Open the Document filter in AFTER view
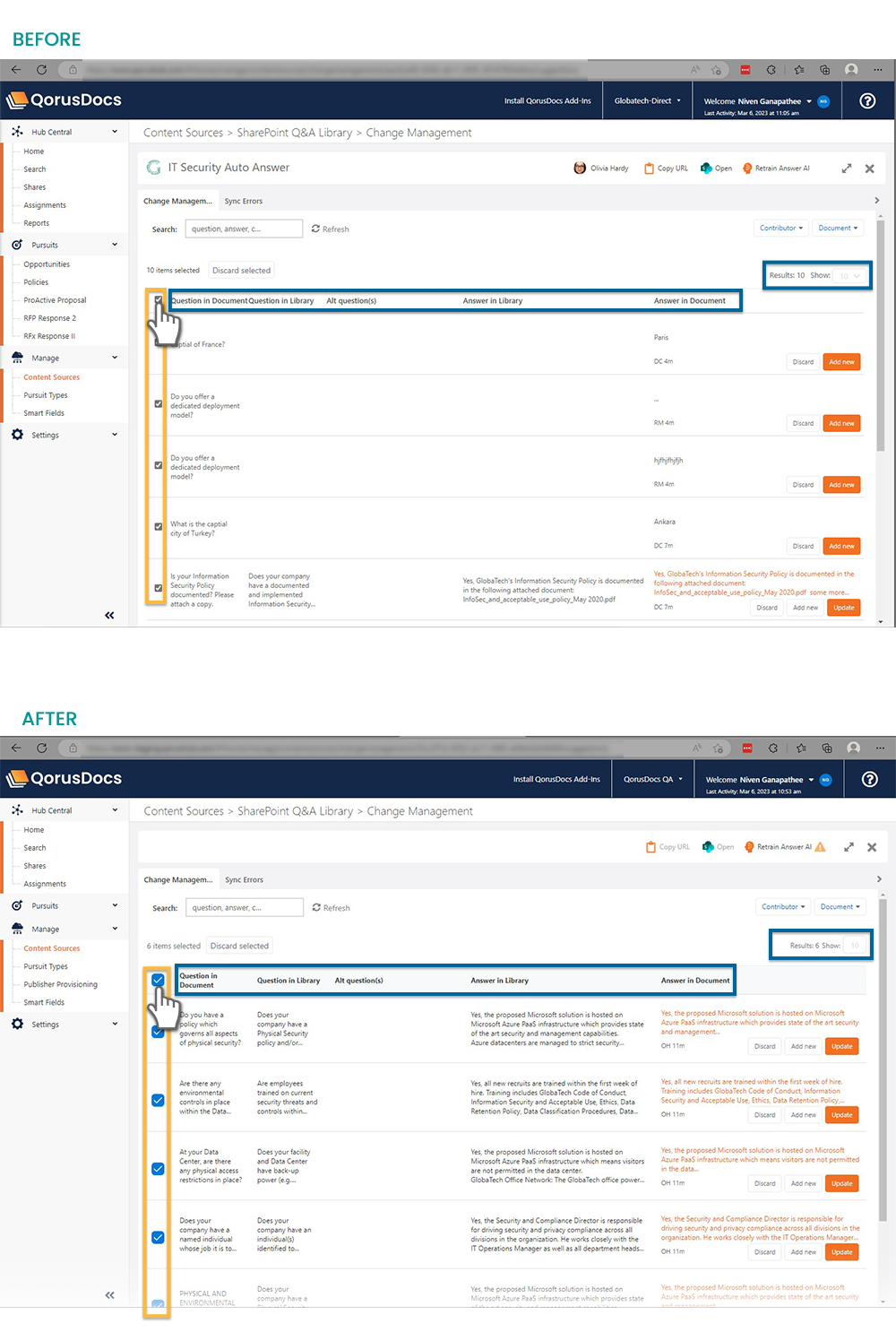 click(840, 906)
